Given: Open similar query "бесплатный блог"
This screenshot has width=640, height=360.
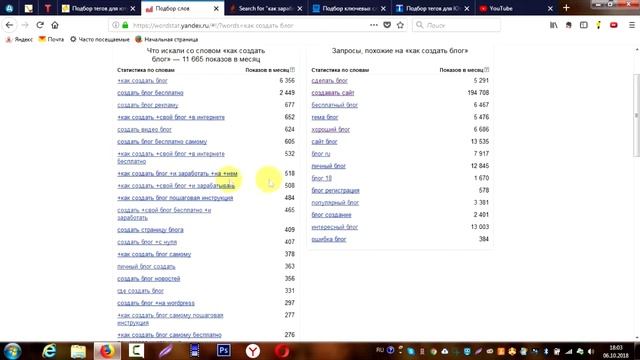Looking at the screenshot, I should coord(335,105).
